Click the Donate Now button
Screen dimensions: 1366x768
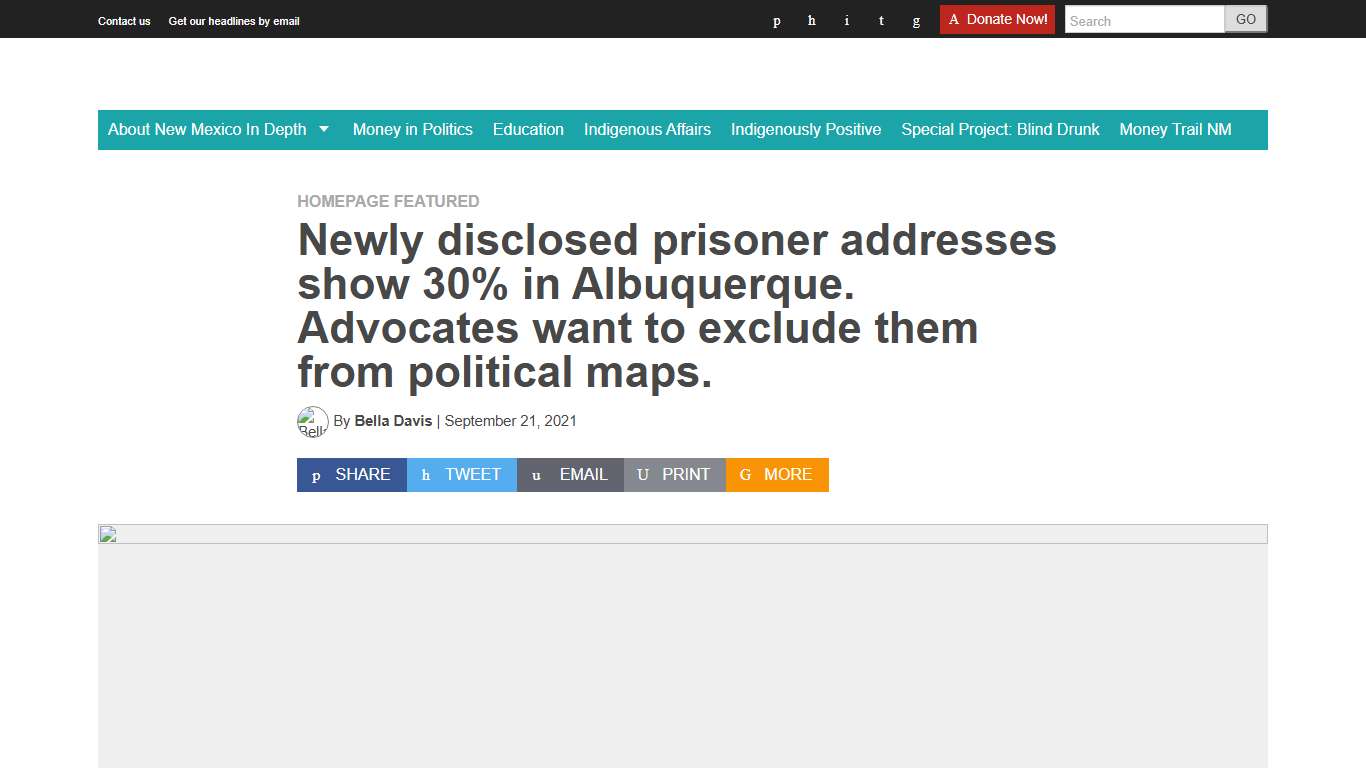tap(997, 18)
